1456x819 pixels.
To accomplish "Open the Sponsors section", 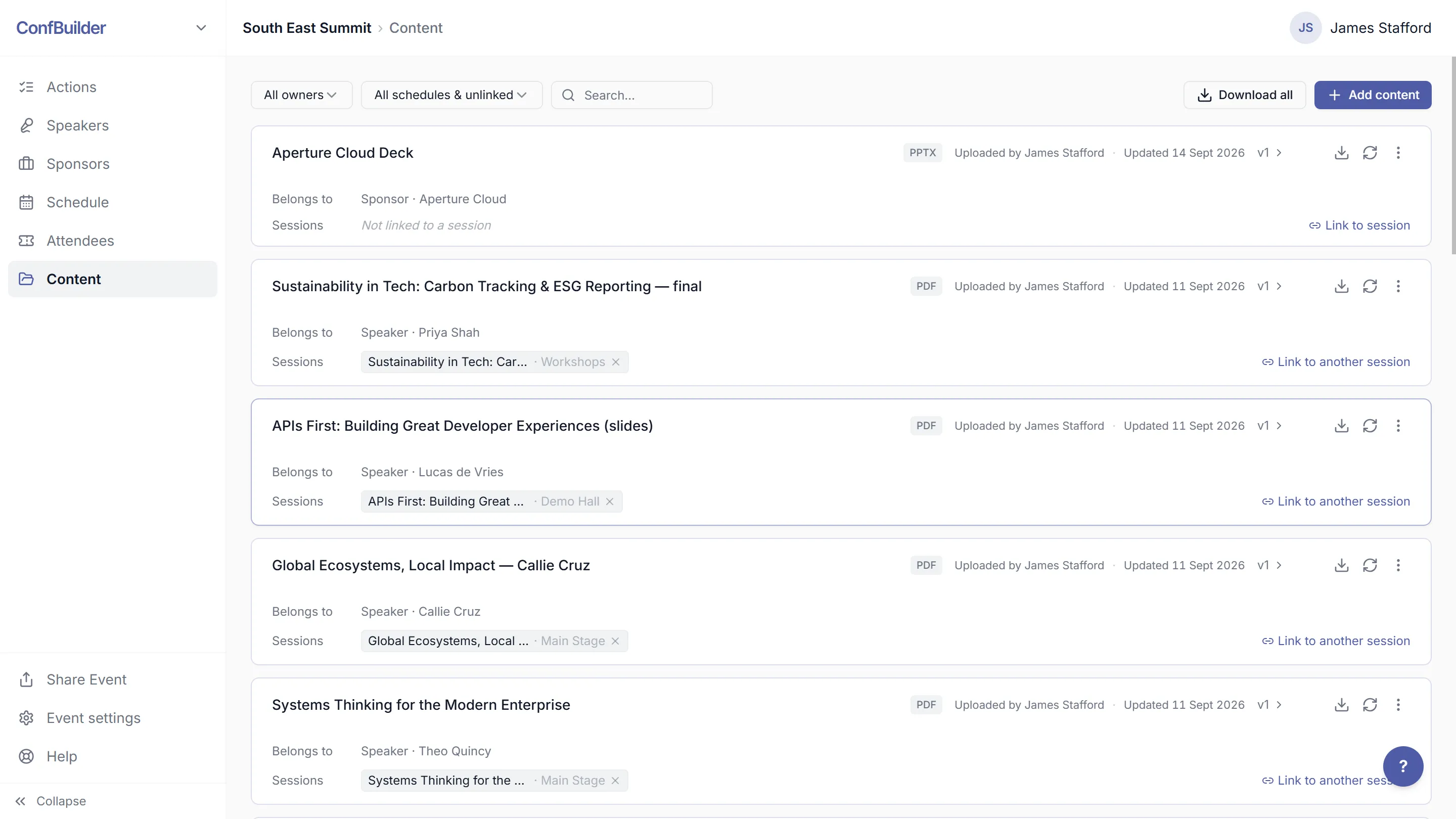I will tap(112, 164).
